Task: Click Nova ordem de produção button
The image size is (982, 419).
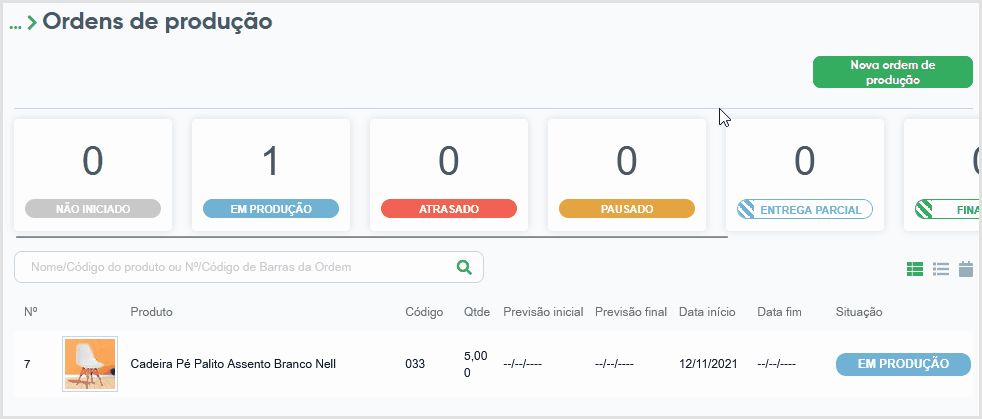Action: (892, 72)
